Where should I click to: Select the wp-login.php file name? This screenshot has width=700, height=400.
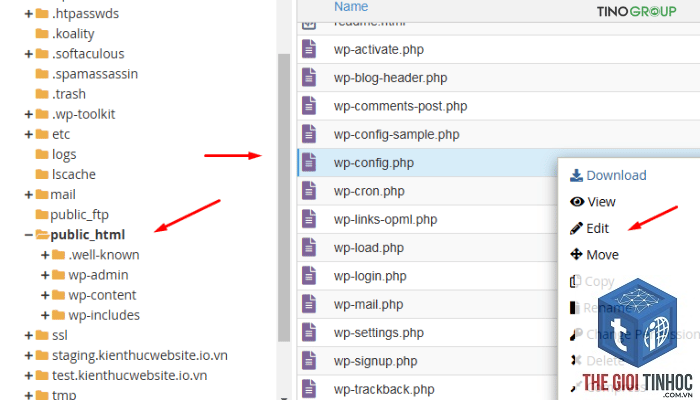point(370,276)
